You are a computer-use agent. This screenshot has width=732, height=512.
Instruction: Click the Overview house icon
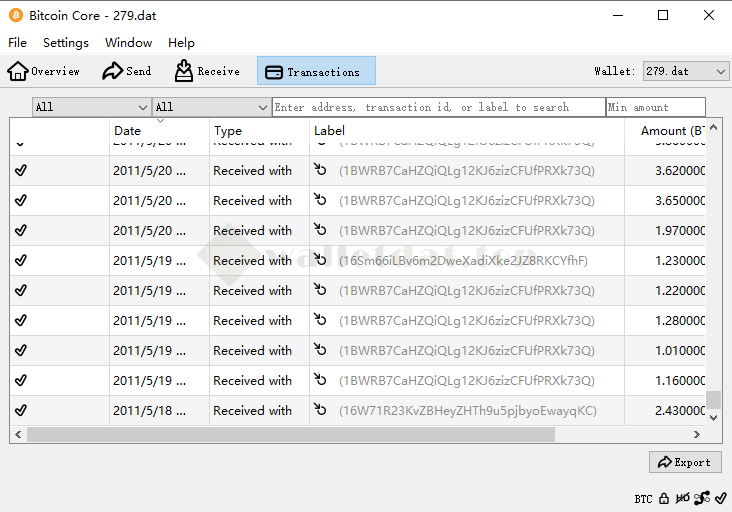click(18, 71)
